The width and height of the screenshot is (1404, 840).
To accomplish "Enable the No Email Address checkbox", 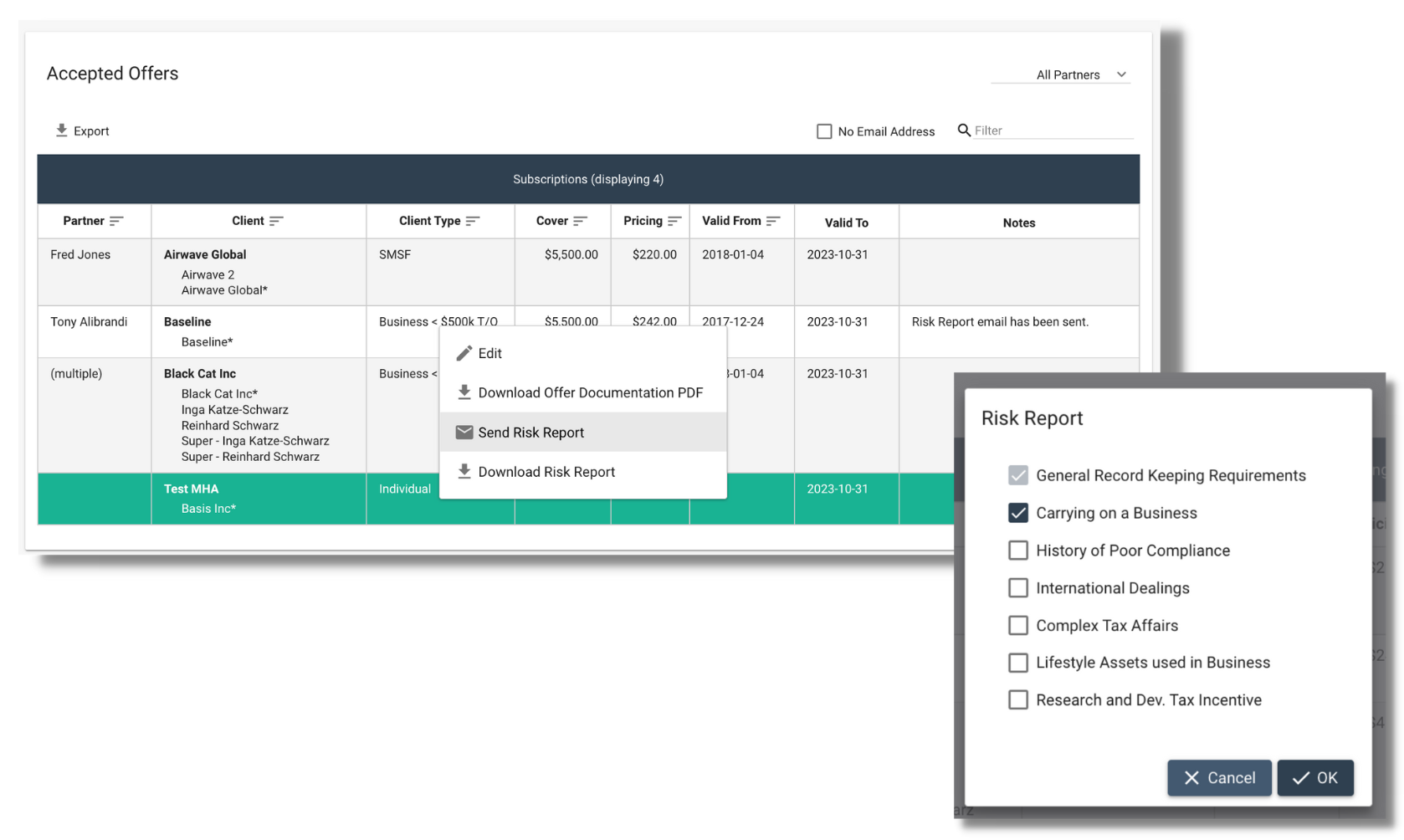I will click(824, 131).
